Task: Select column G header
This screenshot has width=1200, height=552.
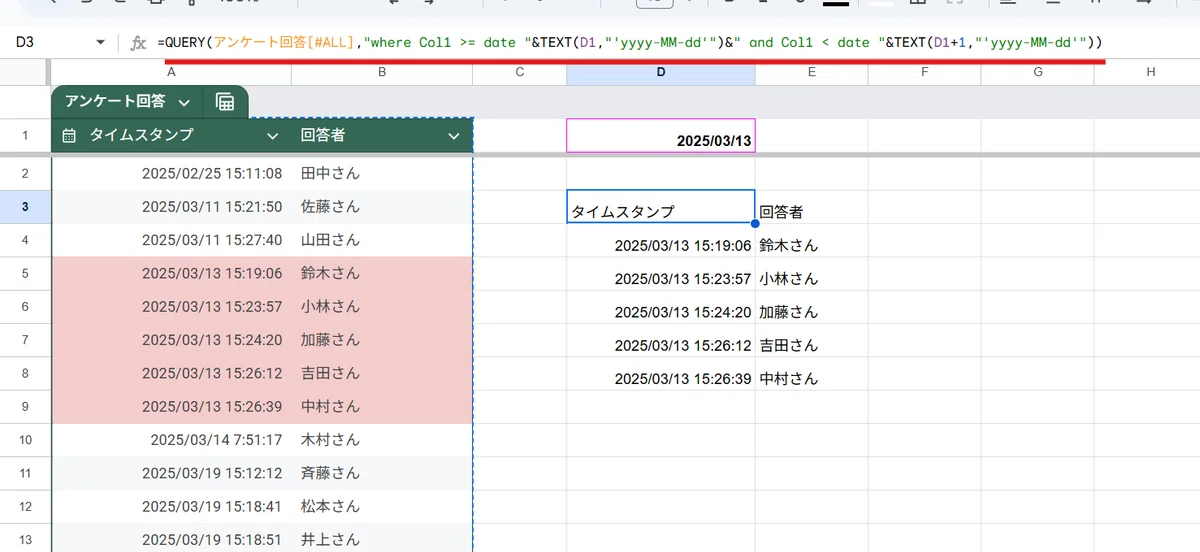Action: (x=1037, y=72)
